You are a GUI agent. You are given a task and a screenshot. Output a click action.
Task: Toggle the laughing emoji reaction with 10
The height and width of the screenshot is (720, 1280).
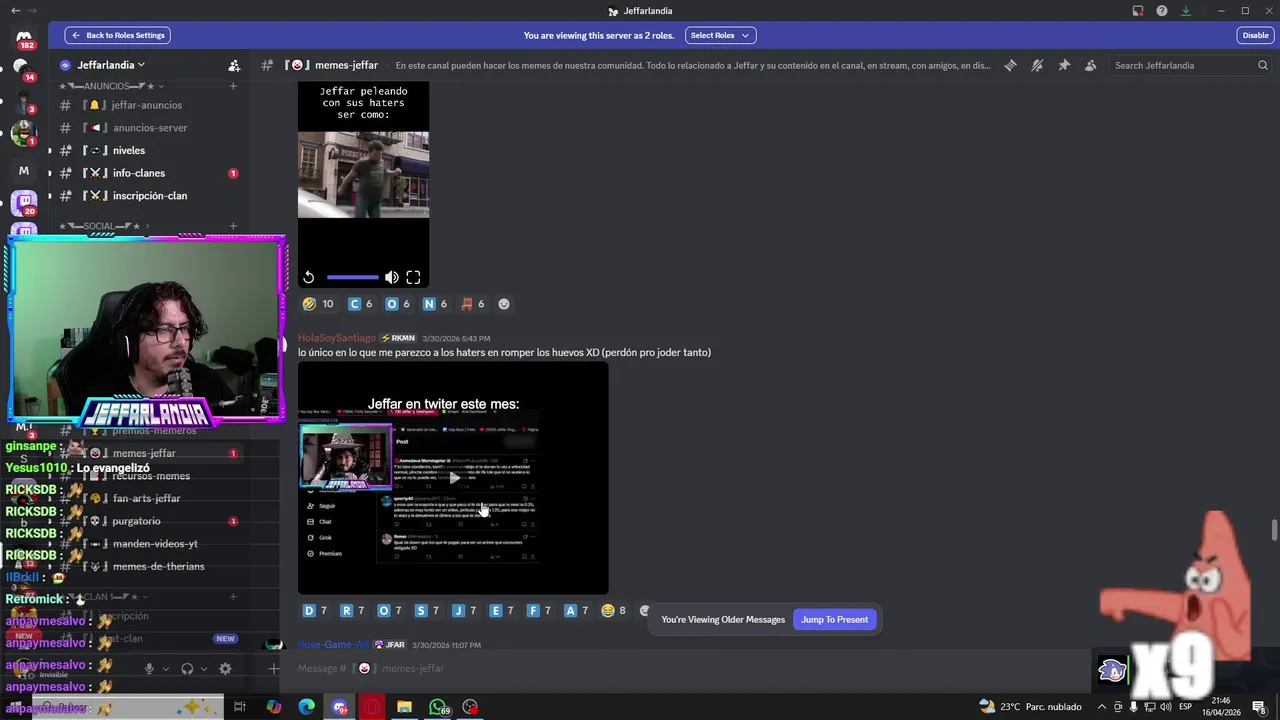pos(318,304)
